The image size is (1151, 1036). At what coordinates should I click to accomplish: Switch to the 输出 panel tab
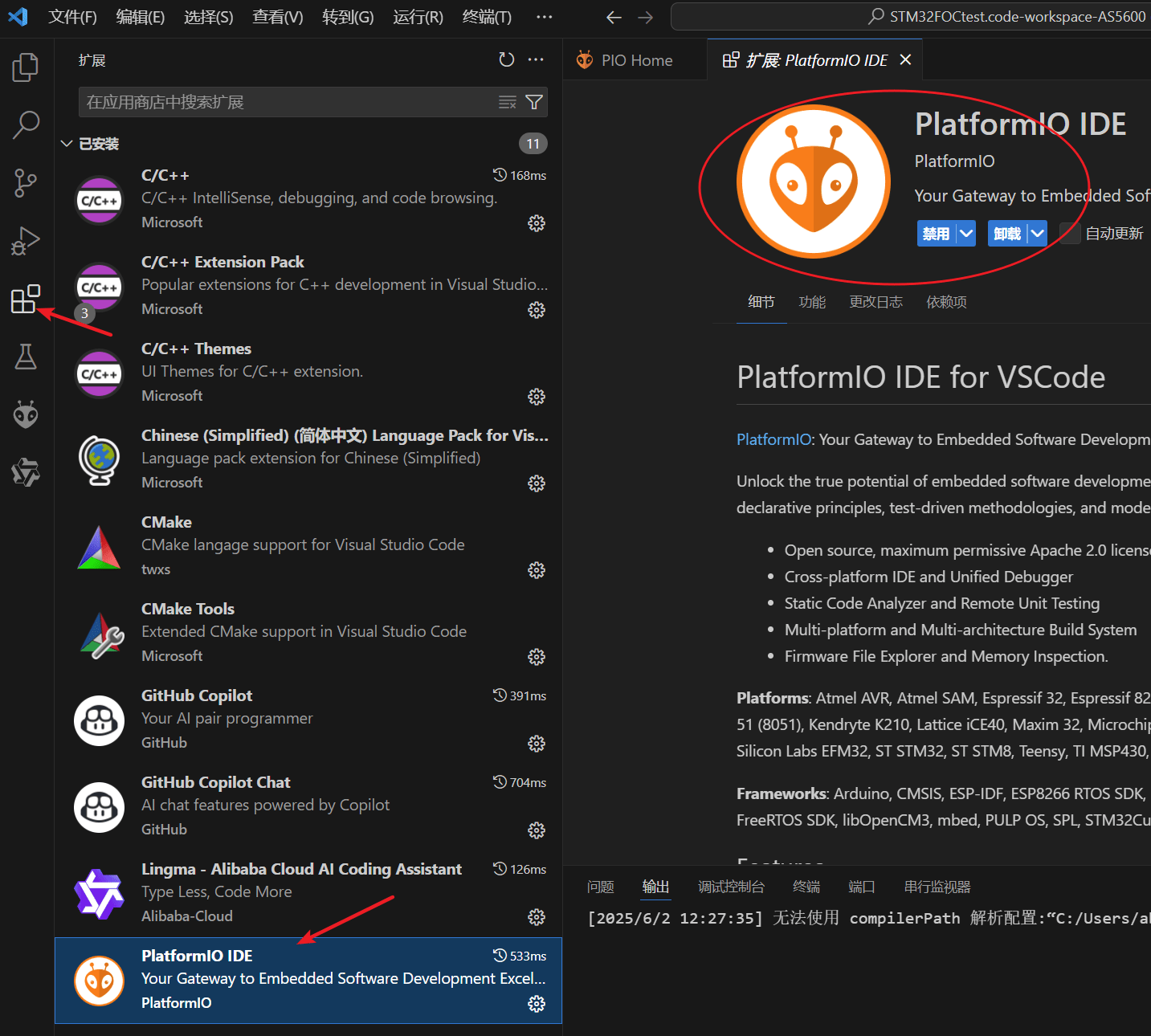pos(656,887)
